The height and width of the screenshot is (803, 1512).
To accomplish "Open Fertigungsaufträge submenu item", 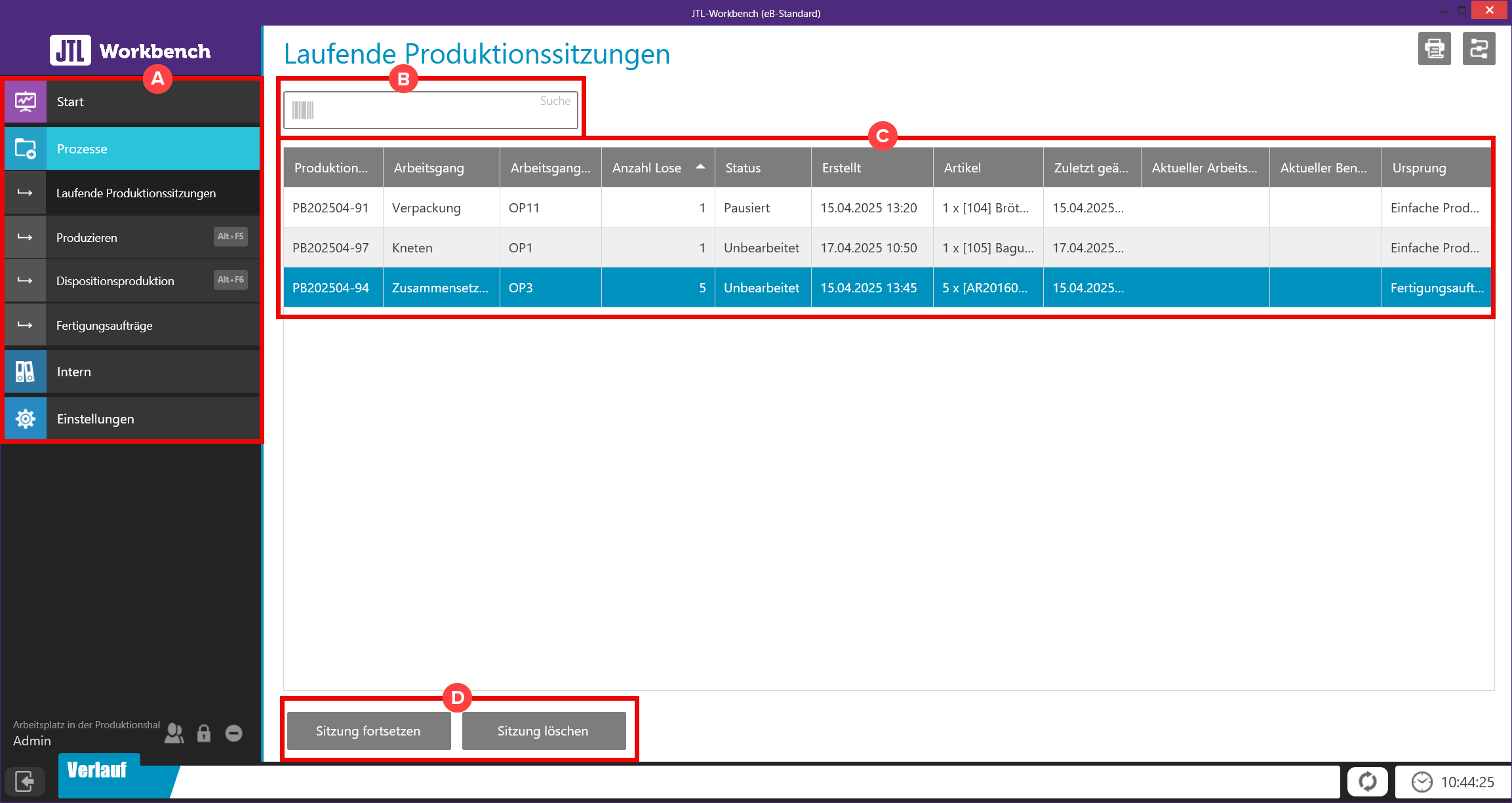I will [104, 326].
